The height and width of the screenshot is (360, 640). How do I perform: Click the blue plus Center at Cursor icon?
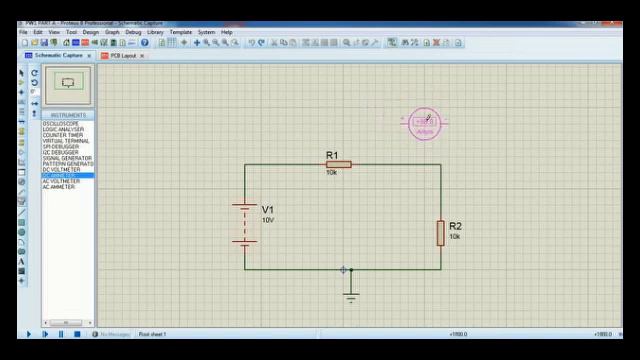coord(197,43)
